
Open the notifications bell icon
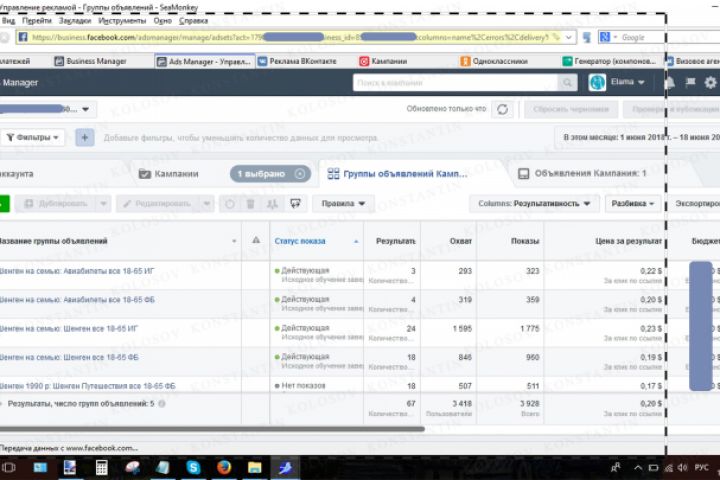pos(670,83)
